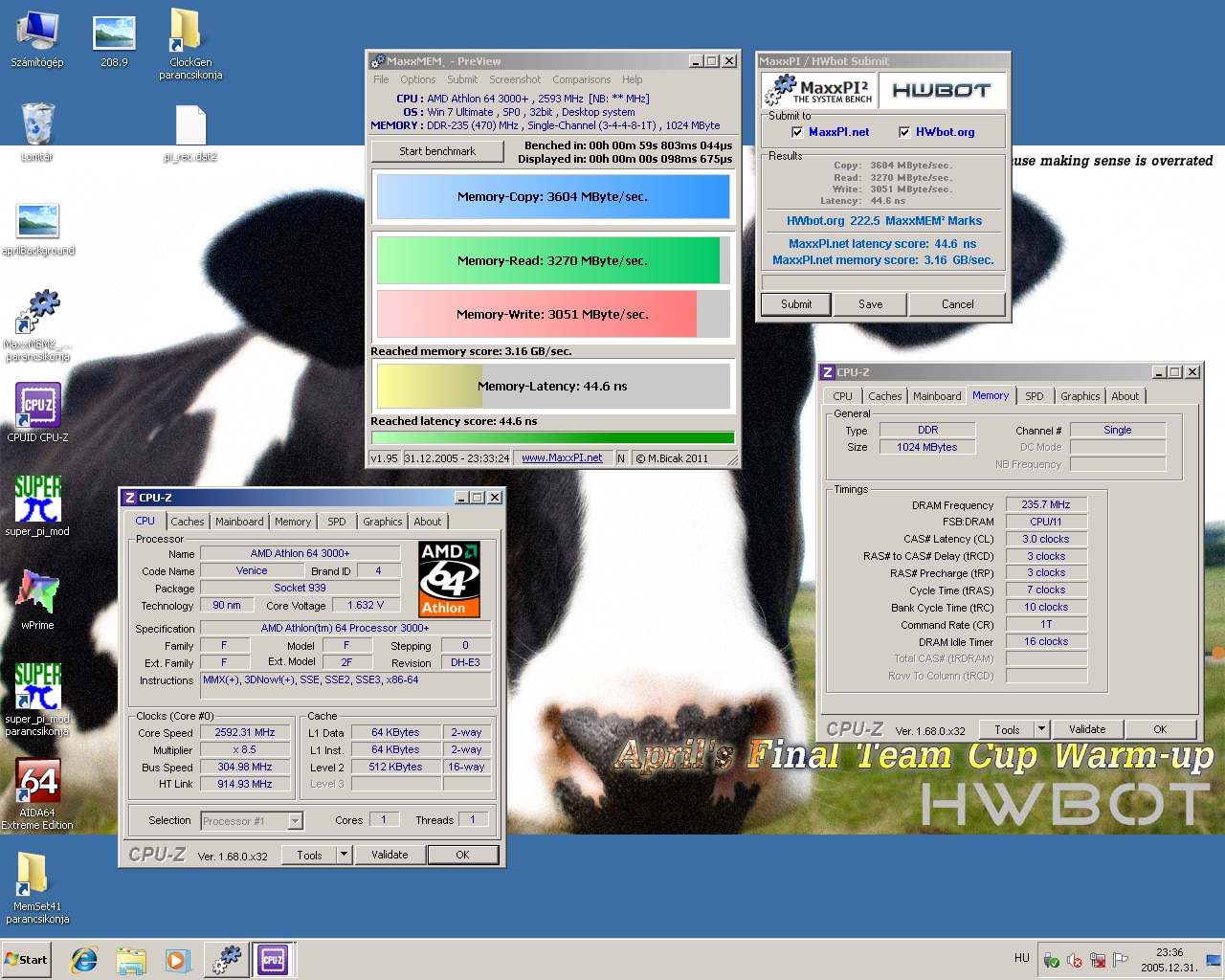Viewport: 1225px width, 980px height.
Task: Launch MaxxMEM2 shortcut gear icon
Action: click(x=37, y=325)
